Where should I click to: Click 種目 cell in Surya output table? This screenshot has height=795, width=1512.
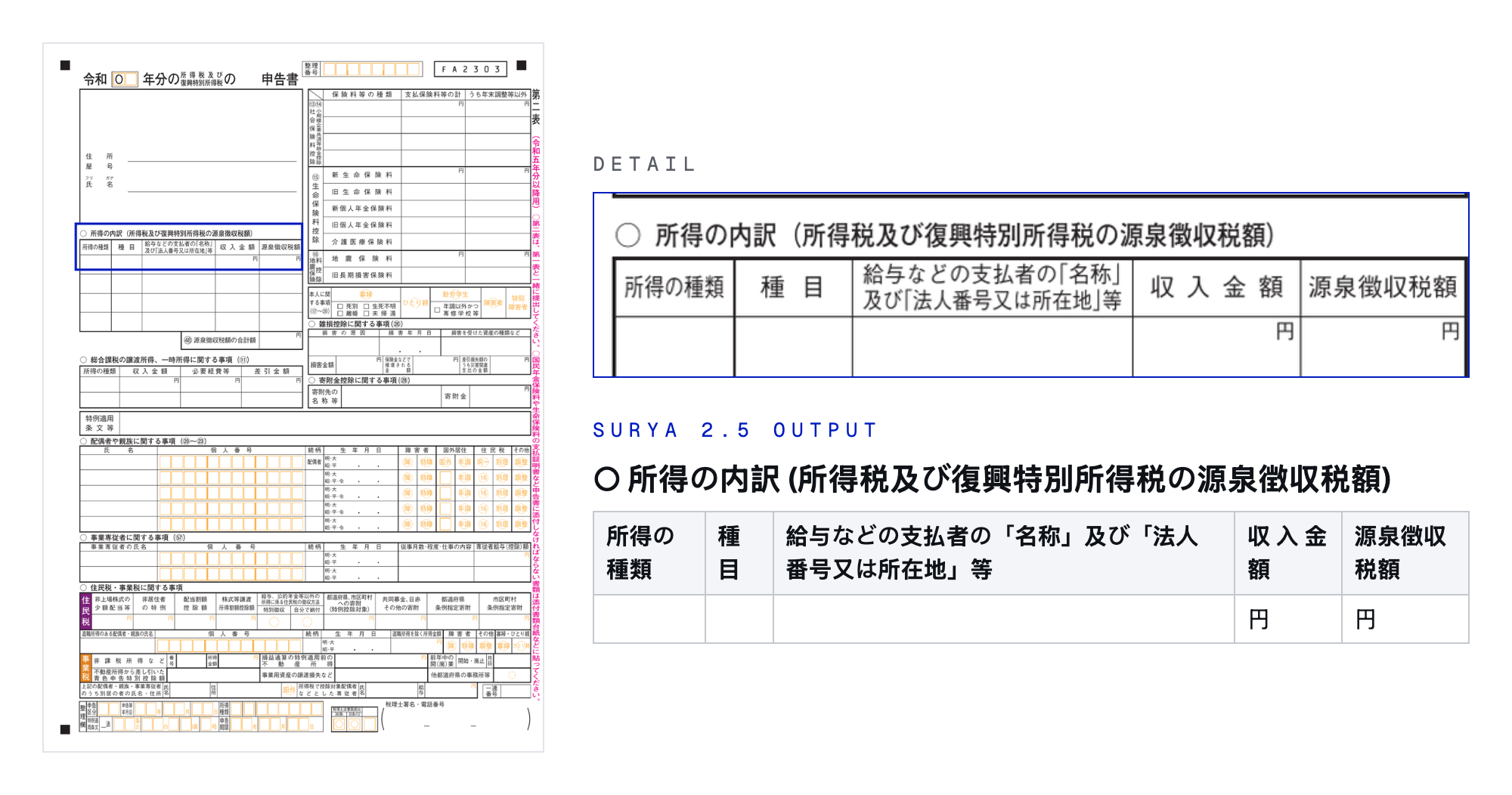pyautogui.click(x=739, y=552)
